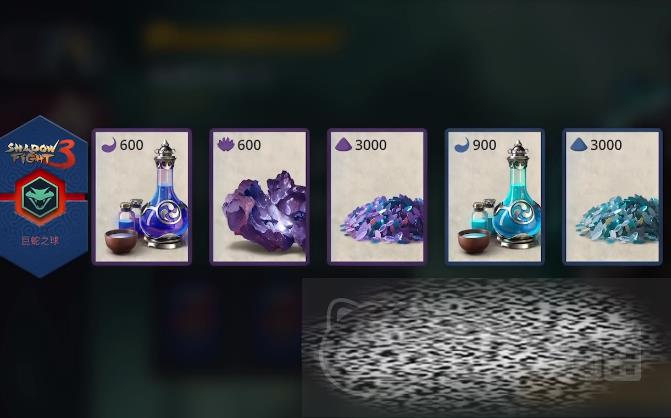Click the brown bowl on cyan potion card
The width and height of the screenshot is (671, 418).
coord(475,240)
